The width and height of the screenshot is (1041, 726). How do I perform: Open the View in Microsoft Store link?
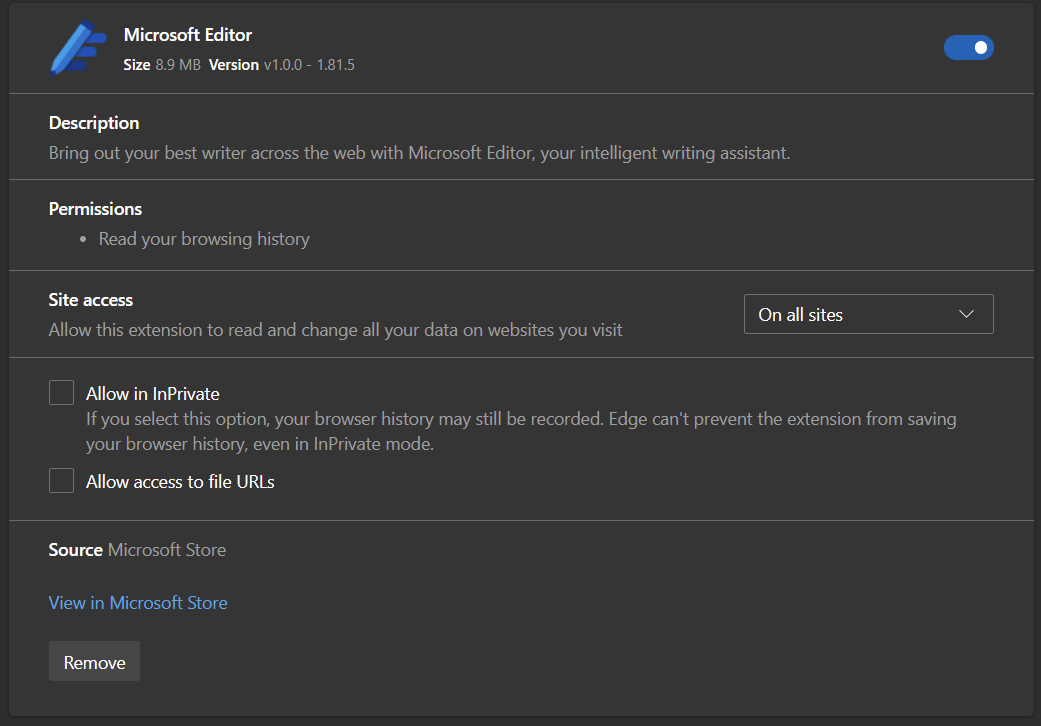[138, 603]
